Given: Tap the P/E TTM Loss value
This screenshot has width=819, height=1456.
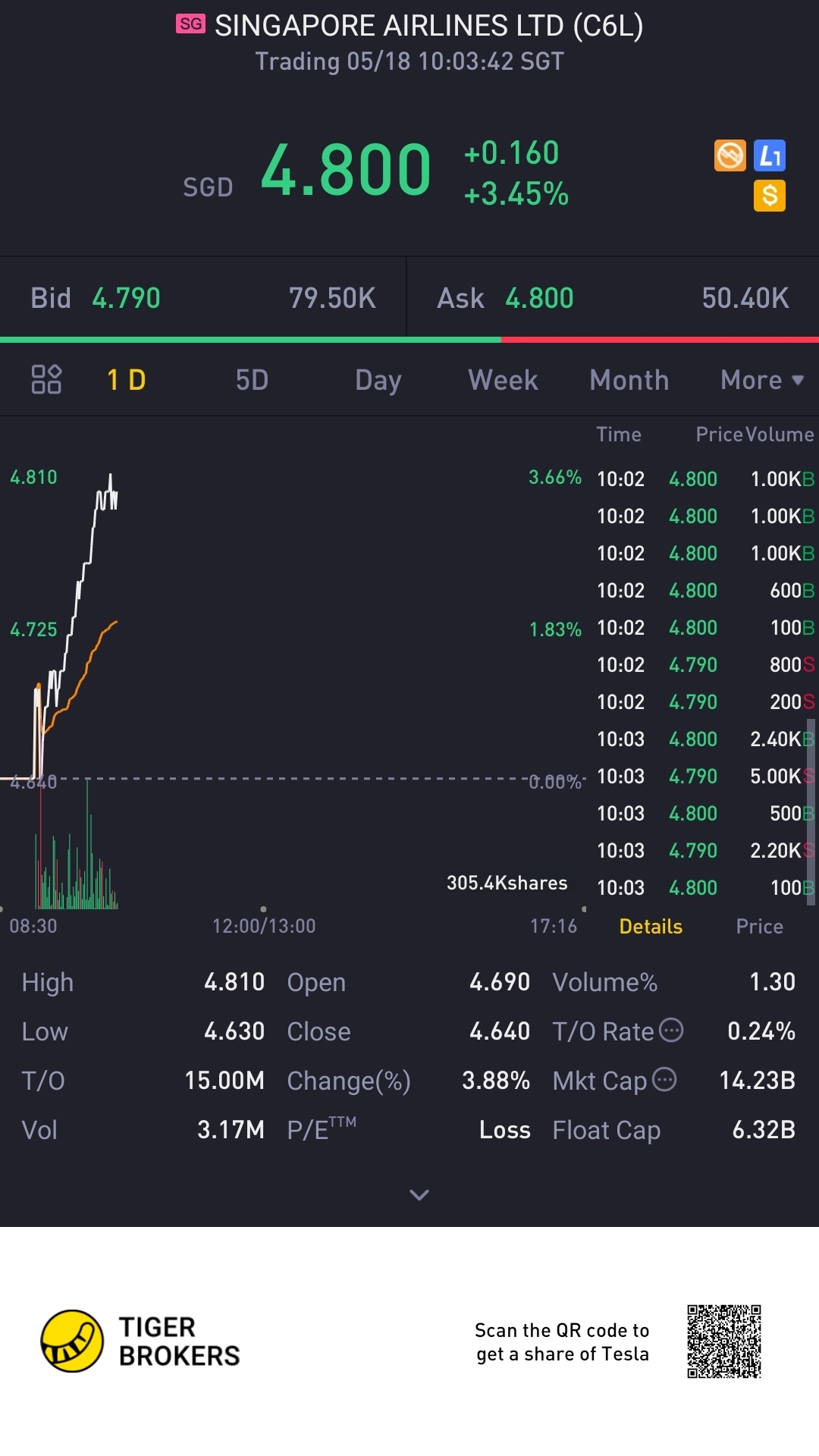Looking at the screenshot, I should [505, 1130].
